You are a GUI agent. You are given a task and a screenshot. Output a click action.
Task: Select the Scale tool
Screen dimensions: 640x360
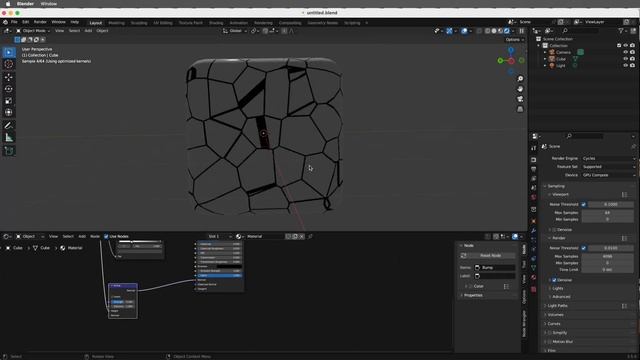tap(9, 101)
